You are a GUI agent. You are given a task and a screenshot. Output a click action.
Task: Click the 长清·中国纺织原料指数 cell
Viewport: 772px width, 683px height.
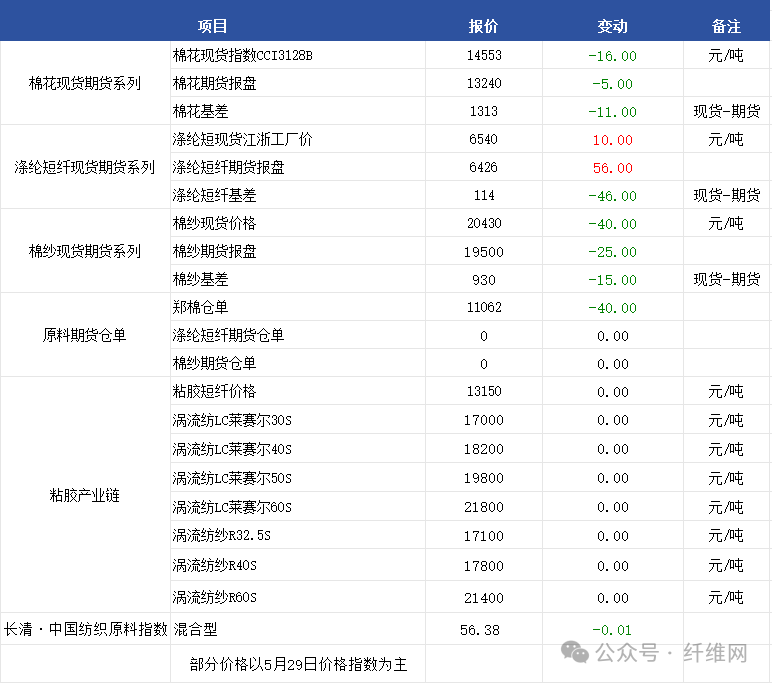86,629
